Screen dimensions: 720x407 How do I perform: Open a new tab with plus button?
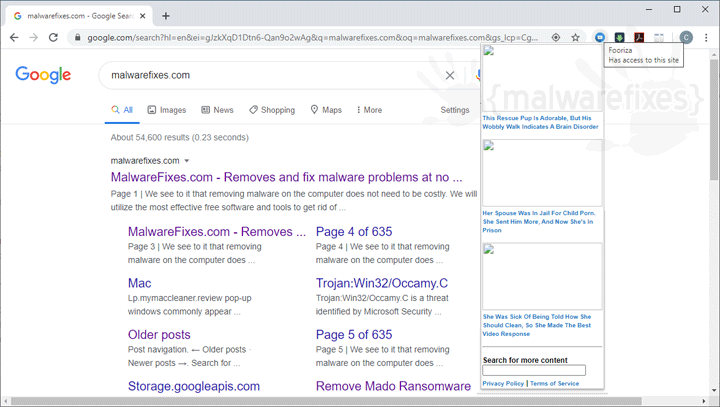click(x=166, y=16)
